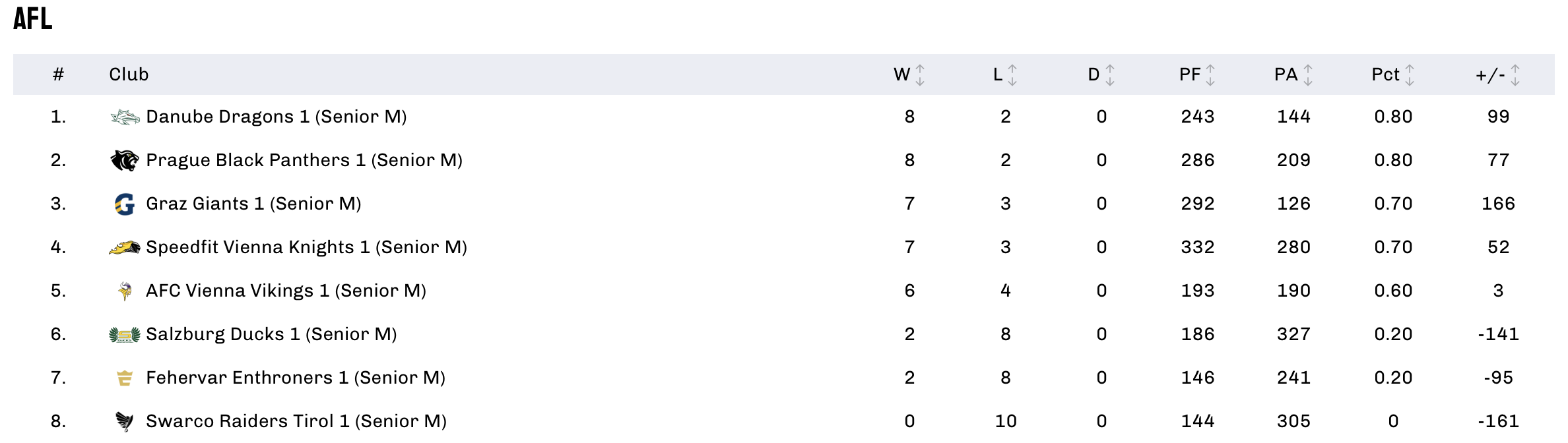This screenshot has height=443, width=1568.
Task: Sort by the D column arrows
Action: pyautogui.click(x=1110, y=75)
